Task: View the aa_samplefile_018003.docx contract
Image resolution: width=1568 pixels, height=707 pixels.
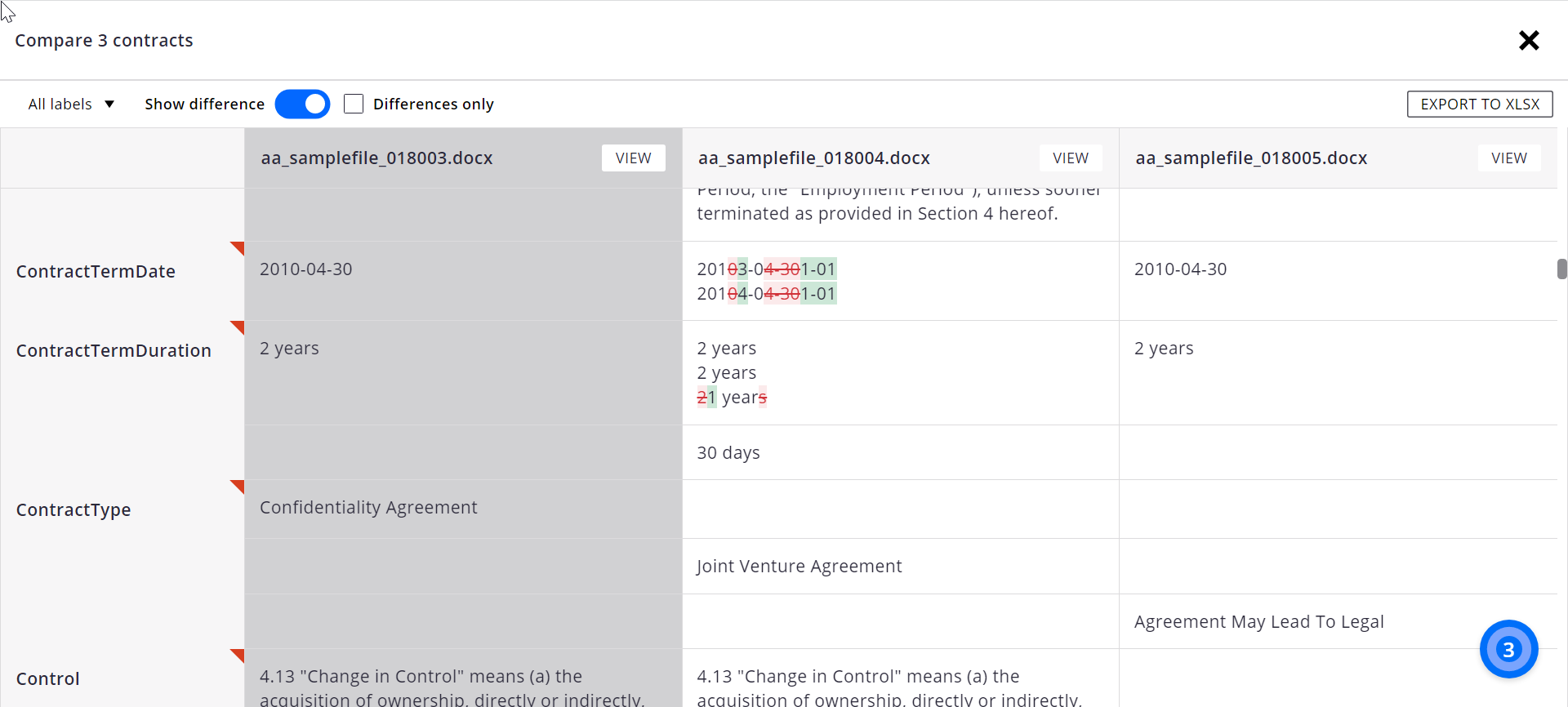Action: (634, 158)
